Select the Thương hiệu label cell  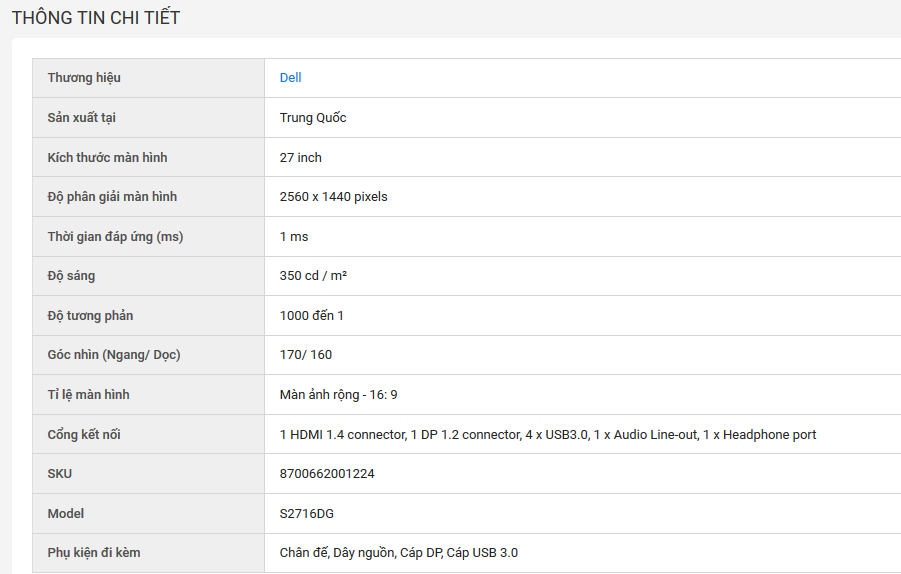click(148, 78)
